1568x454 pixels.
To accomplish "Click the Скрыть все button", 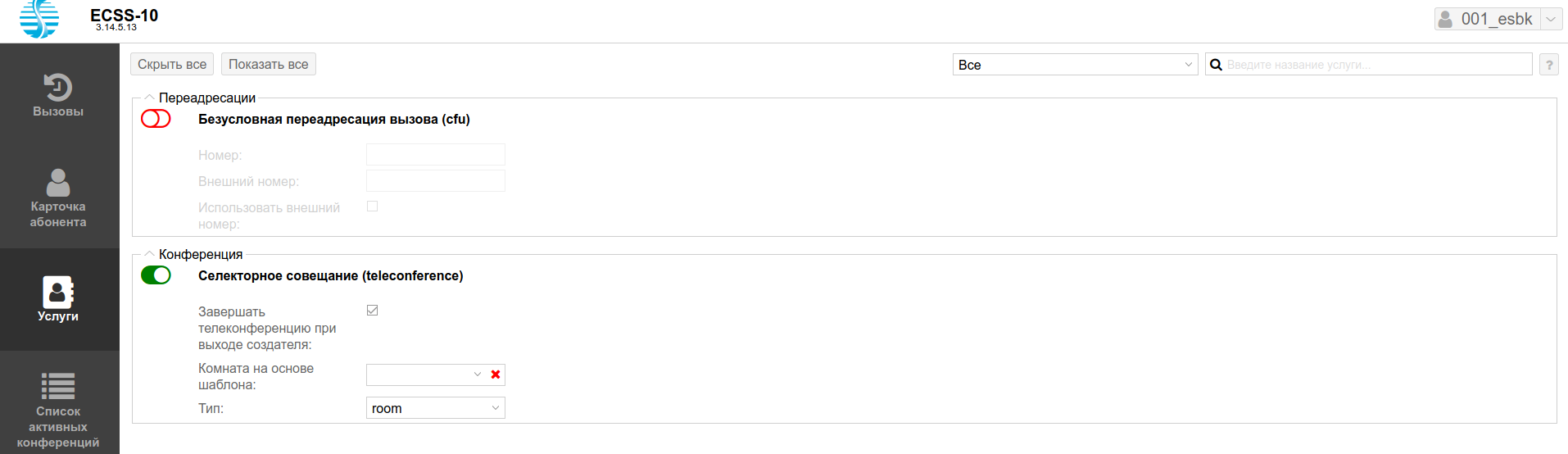I will 172,64.
